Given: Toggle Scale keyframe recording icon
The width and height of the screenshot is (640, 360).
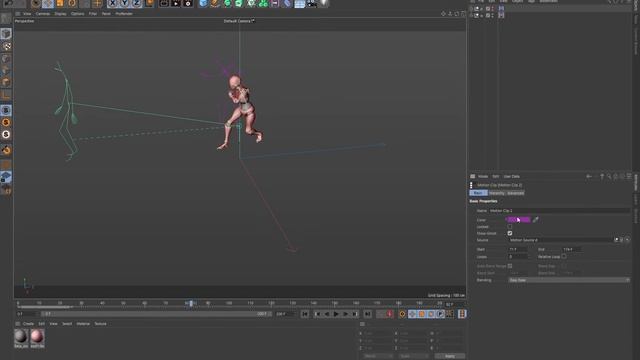Looking at the screenshot, I should pyautogui.click(x=422, y=314).
